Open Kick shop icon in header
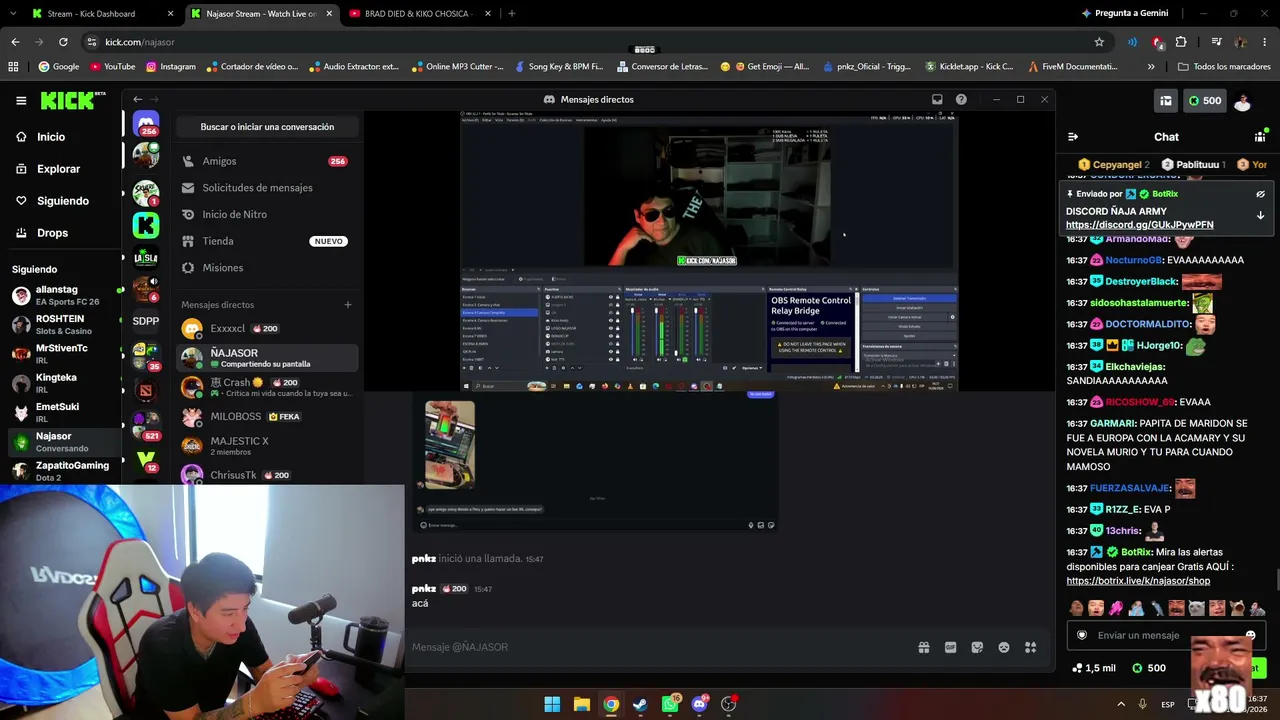 [1166, 101]
